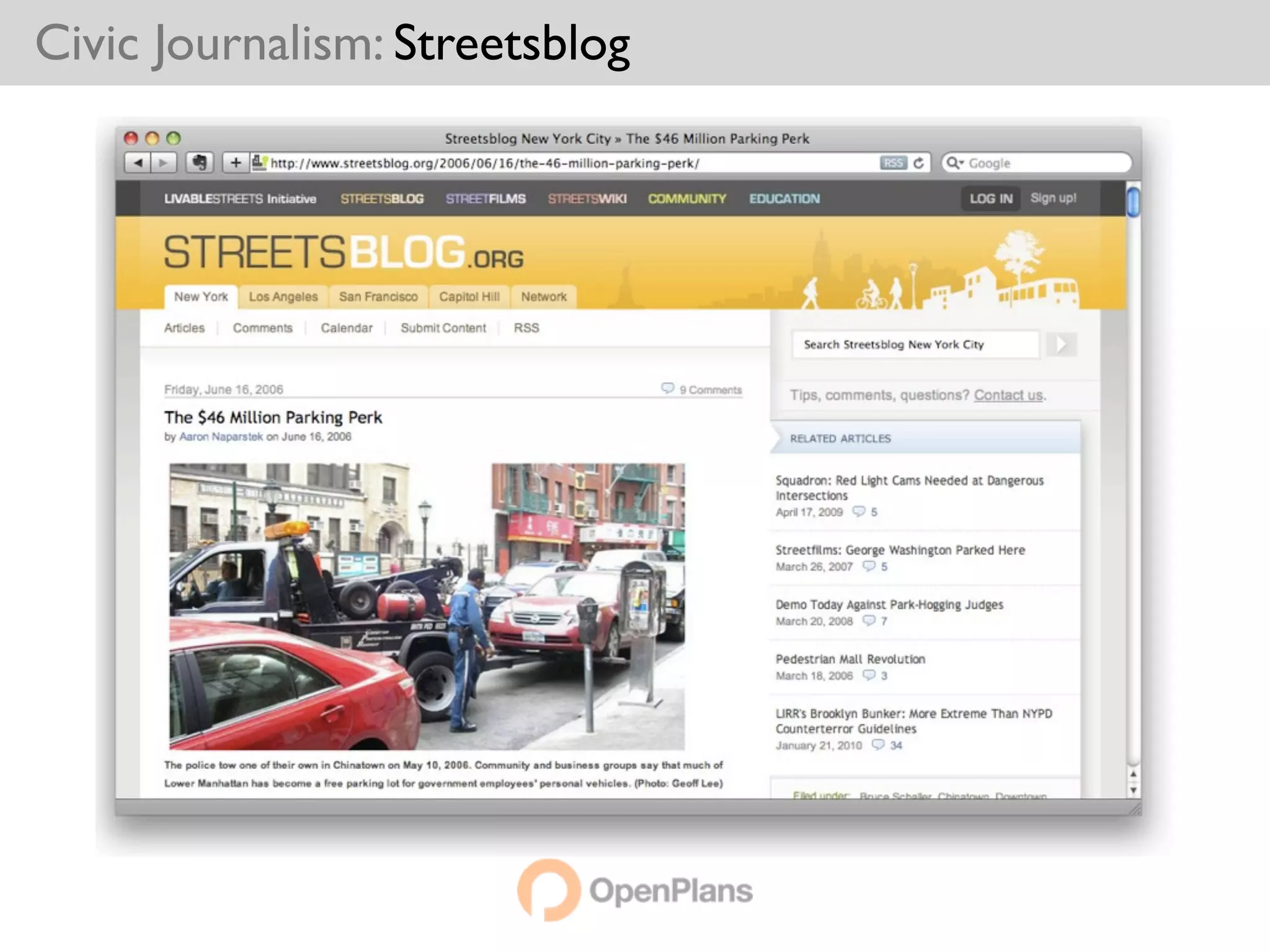The width and height of the screenshot is (1270, 952).
Task: Select the New York city tab
Action: (x=201, y=297)
